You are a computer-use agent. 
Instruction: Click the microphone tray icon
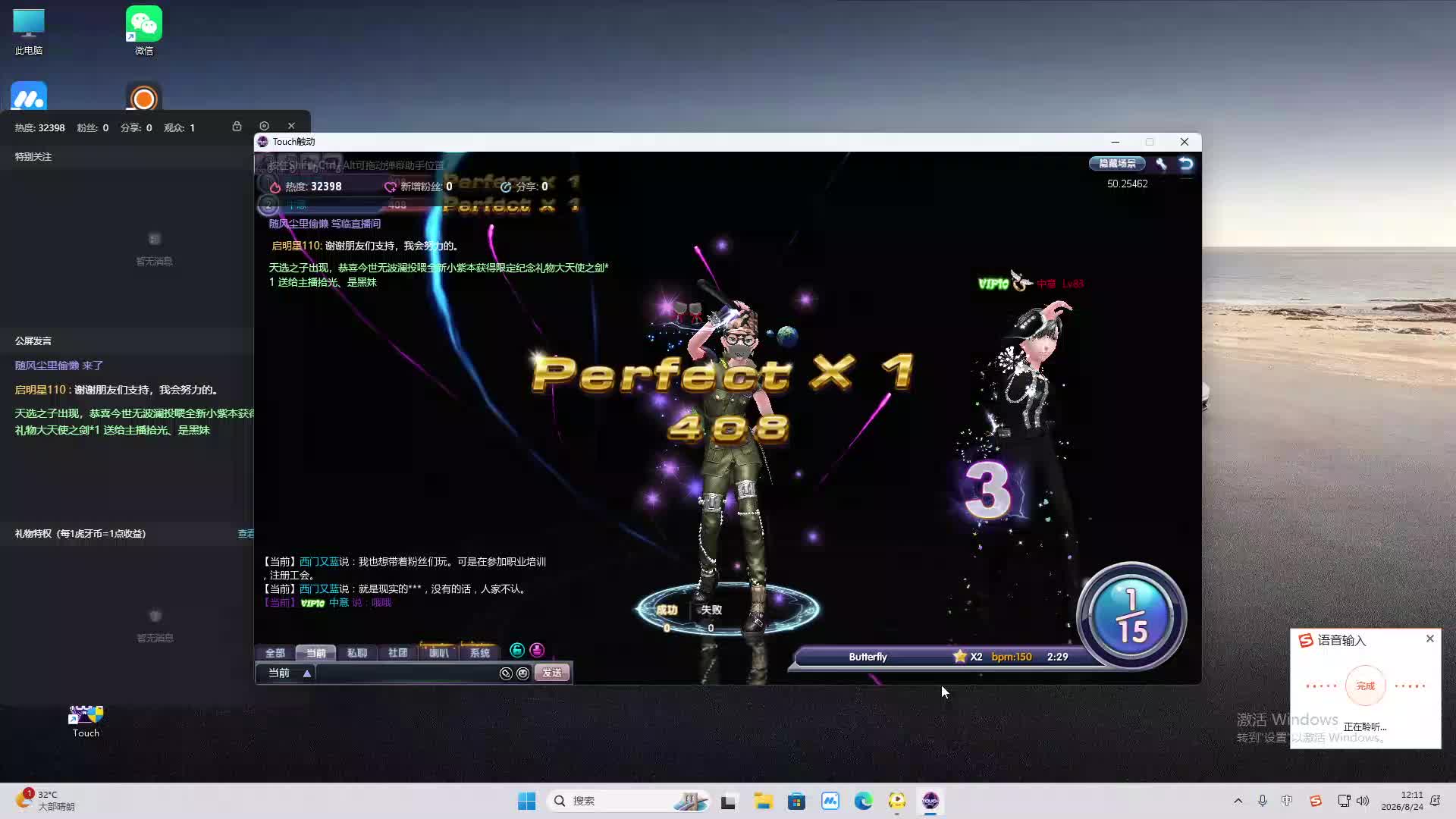click(x=1263, y=801)
